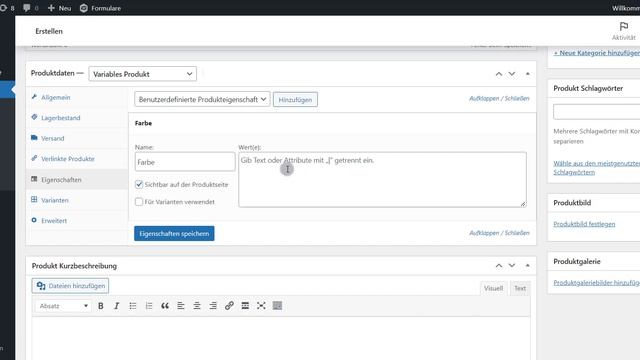The width and height of the screenshot is (640, 360).
Task: Collapse the Produktdaten panel
Action: (x=527, y=74)
